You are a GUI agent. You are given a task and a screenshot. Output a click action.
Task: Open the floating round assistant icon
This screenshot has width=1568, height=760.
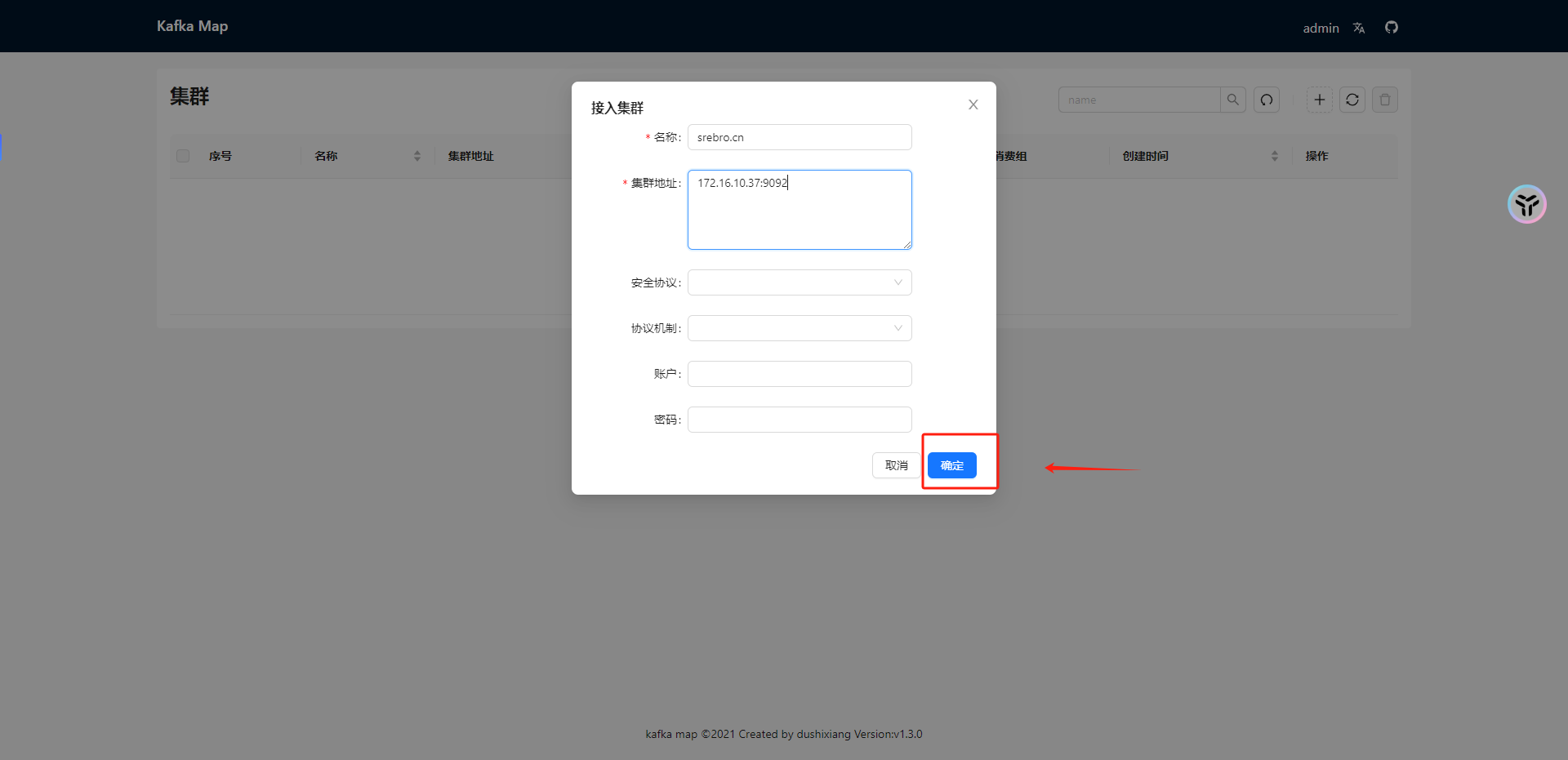[1527, 204]
